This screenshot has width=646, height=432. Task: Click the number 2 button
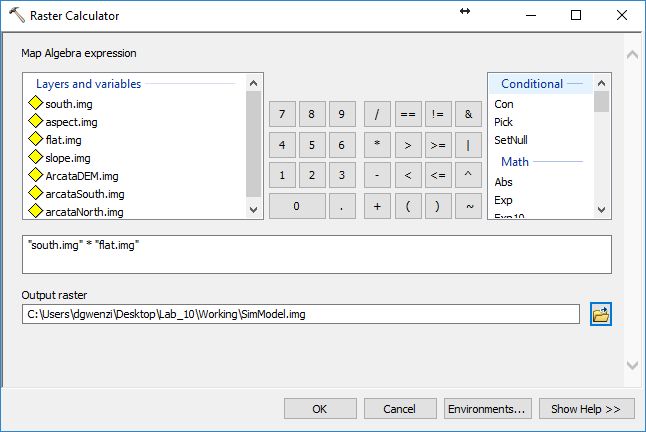pos(312,175)
